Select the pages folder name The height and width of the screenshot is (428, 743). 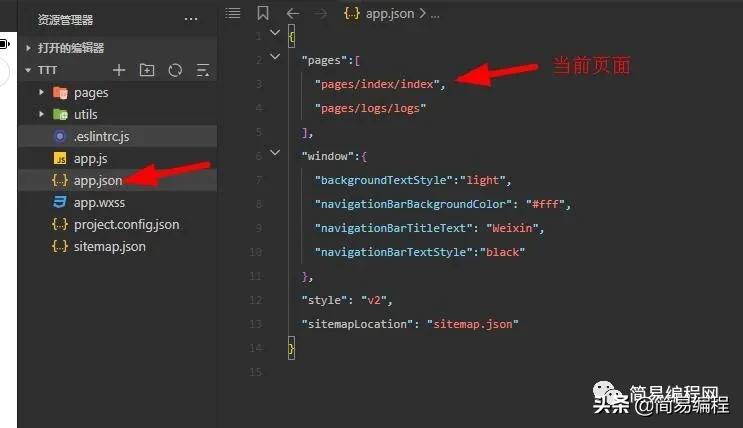(91, 93)
